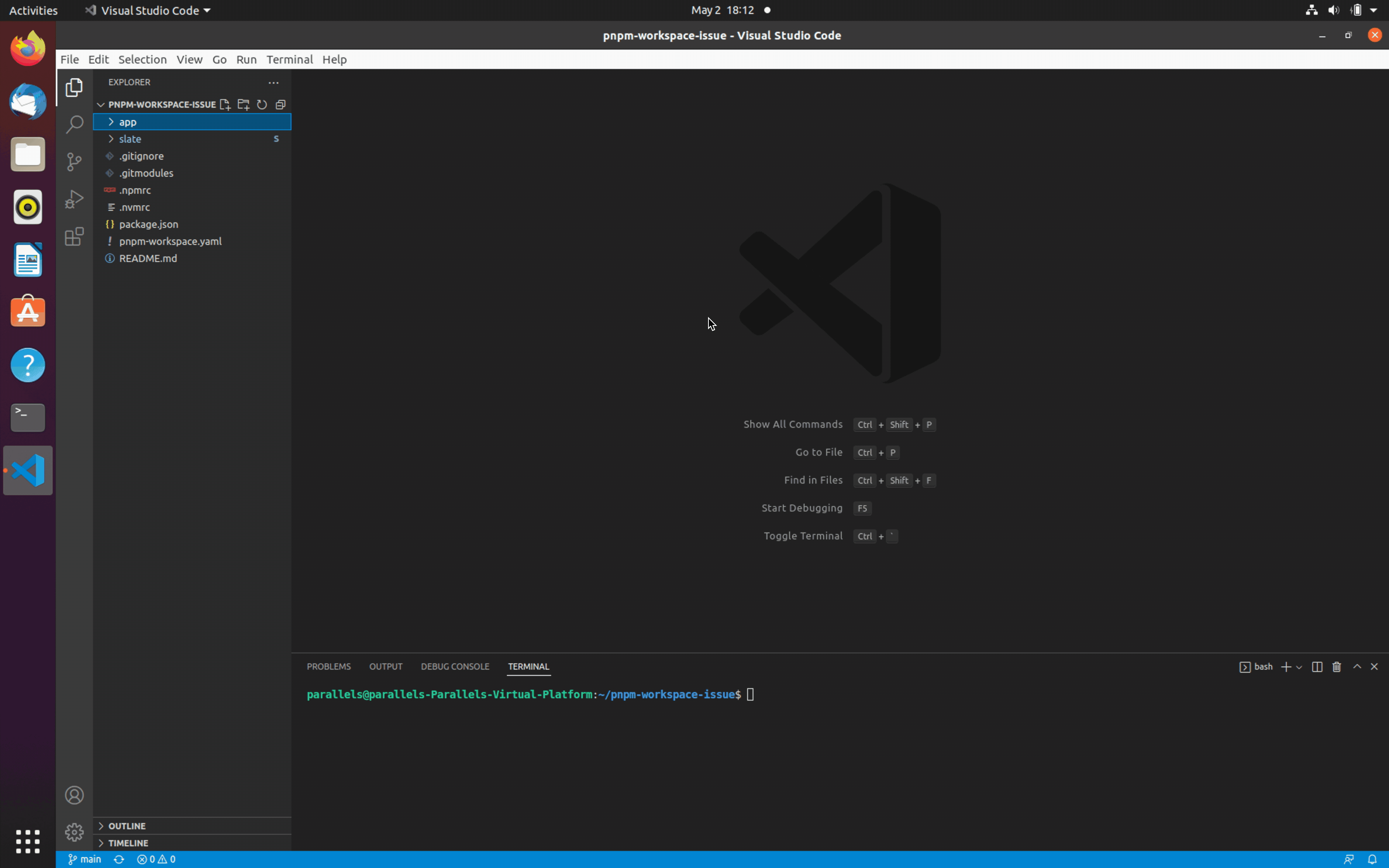This screenshot has width=1389, height=868.
Task: Maximize the terminal panel size
Action: click(x=1357, y=666)
